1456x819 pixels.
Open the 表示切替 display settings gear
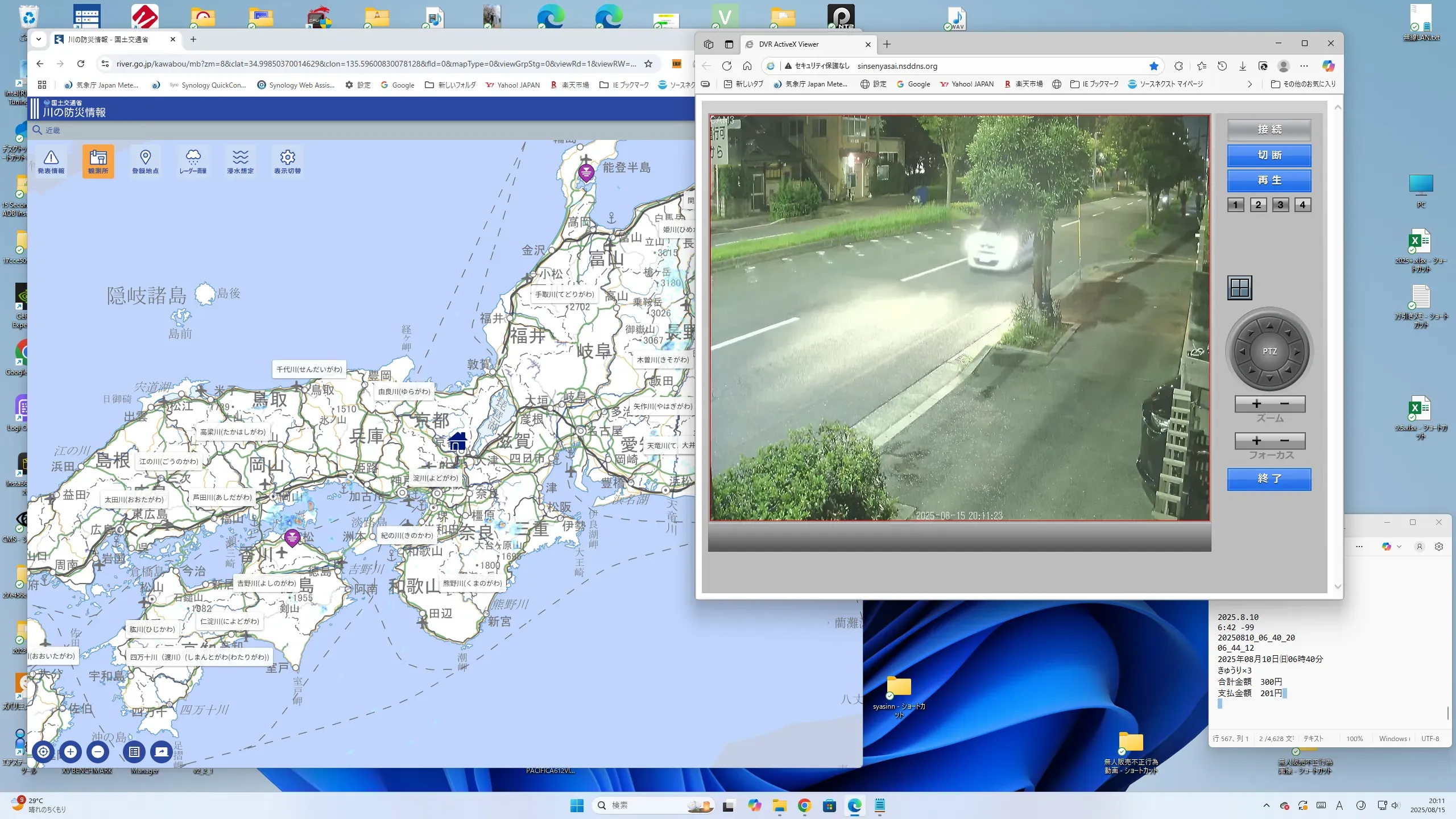287,161
